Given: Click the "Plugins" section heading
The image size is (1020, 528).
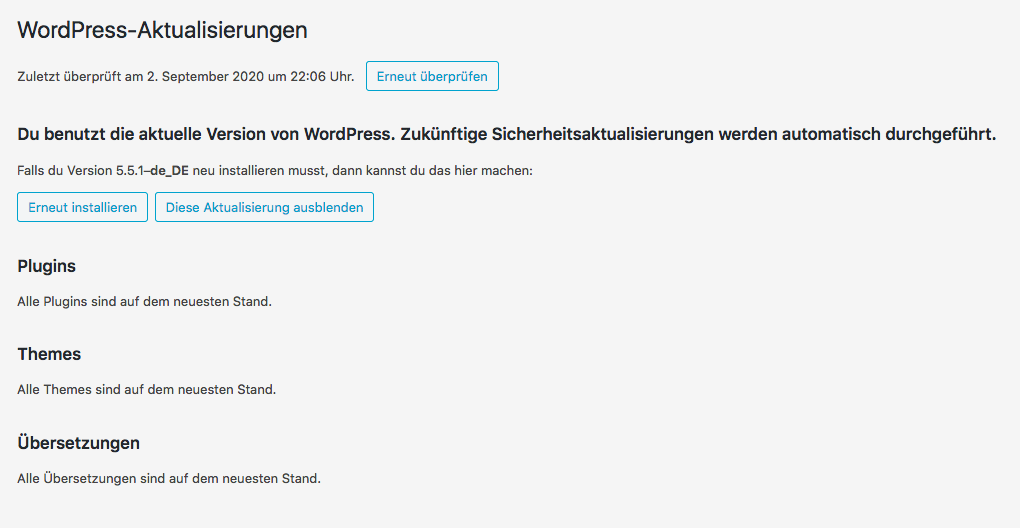Looking at the screenshot, I should 47,267.
